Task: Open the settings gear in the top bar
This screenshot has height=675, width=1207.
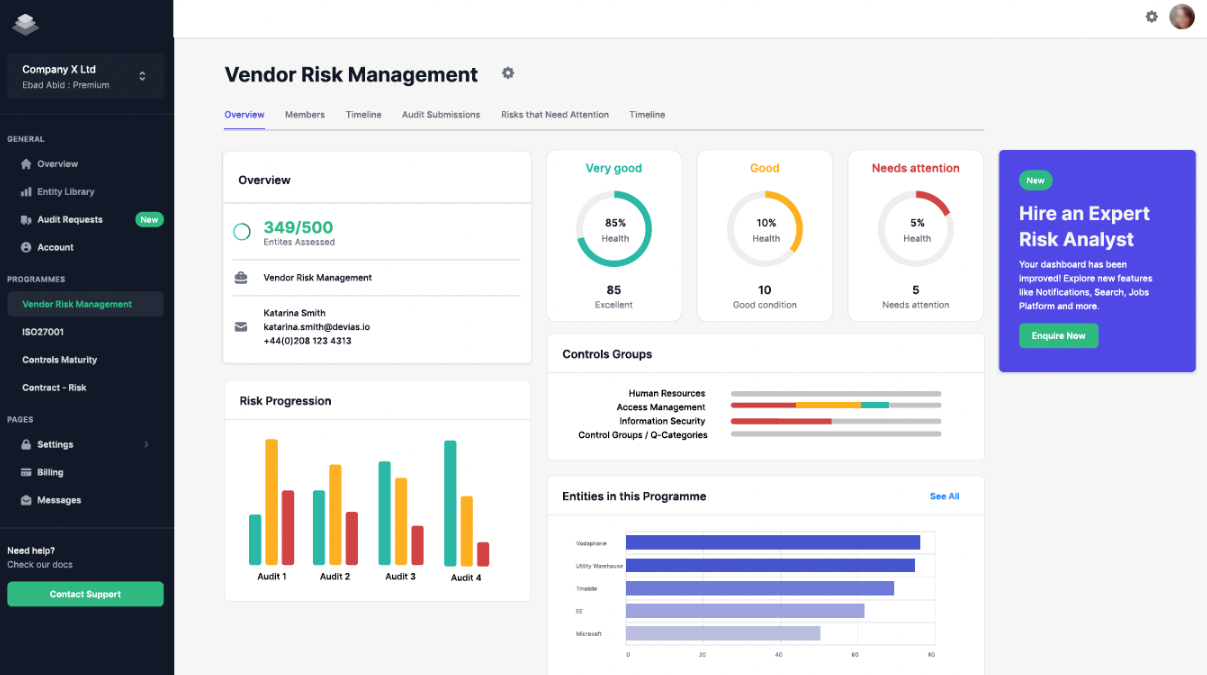Action: pos(1151,16)
